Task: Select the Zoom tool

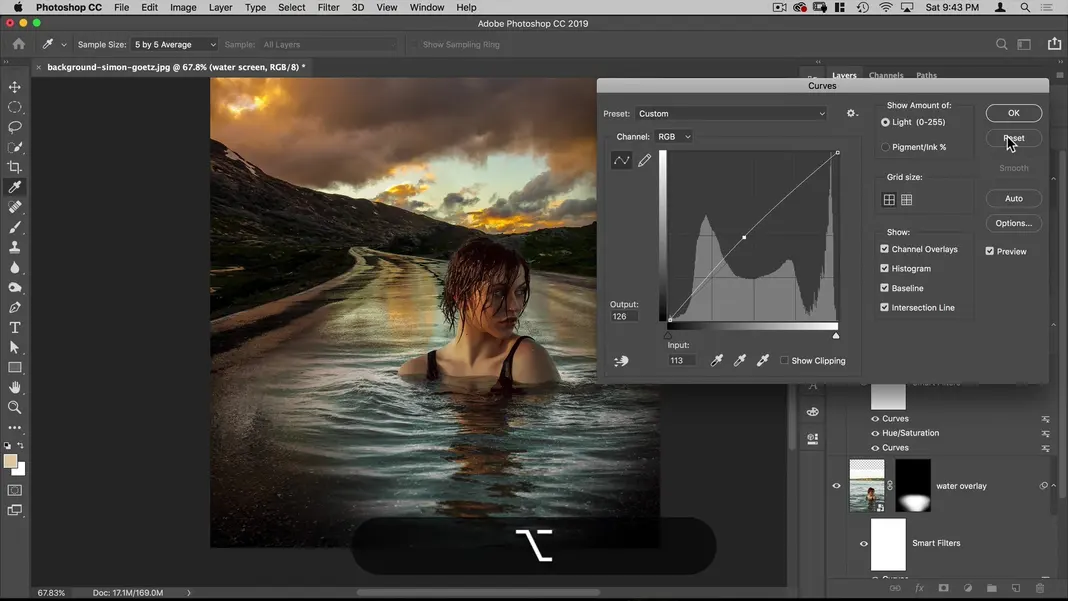Action: coord(14,407)
